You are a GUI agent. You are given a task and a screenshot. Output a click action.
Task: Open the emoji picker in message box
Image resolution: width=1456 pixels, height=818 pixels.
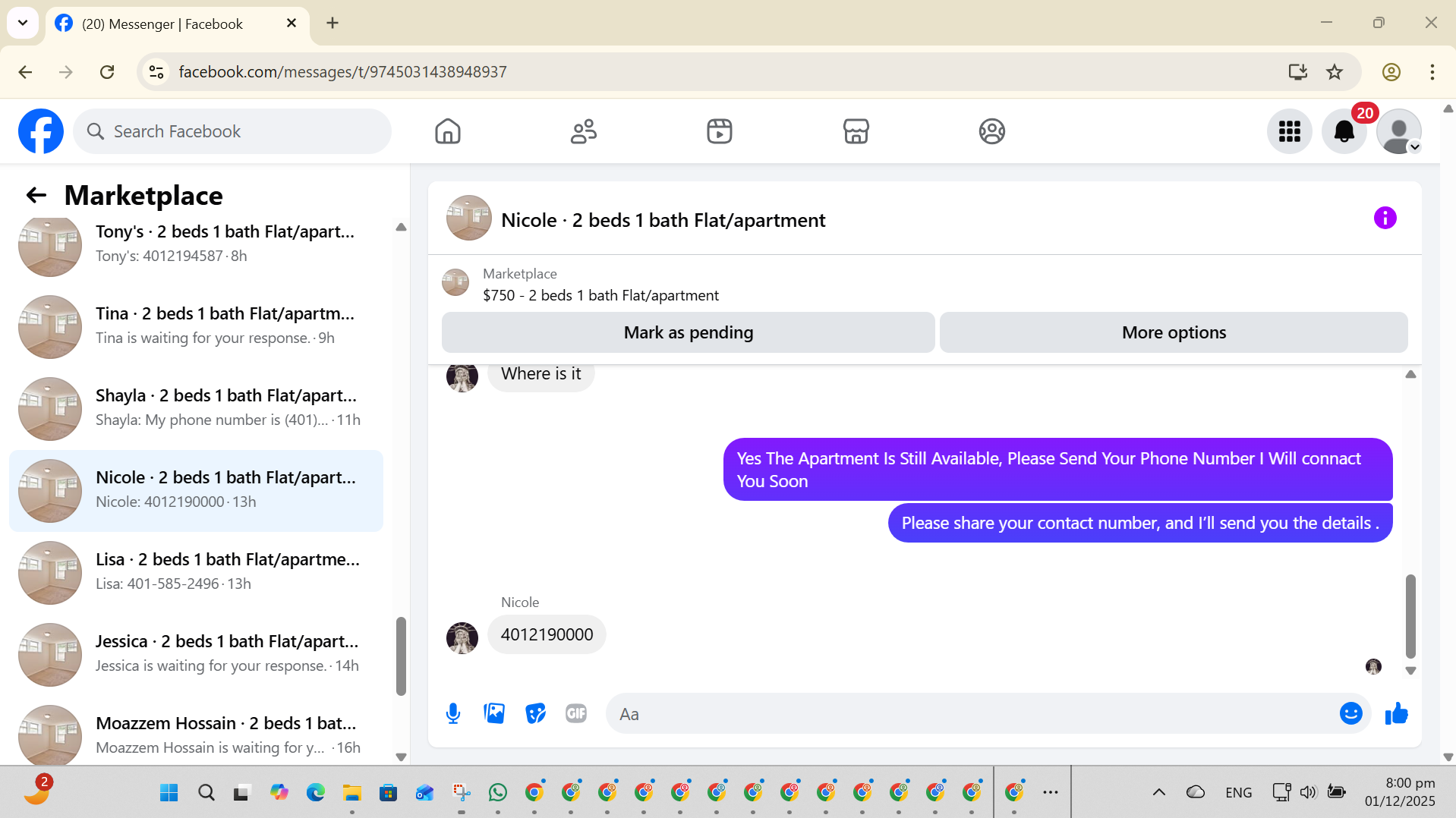(x=1350, y=713)
